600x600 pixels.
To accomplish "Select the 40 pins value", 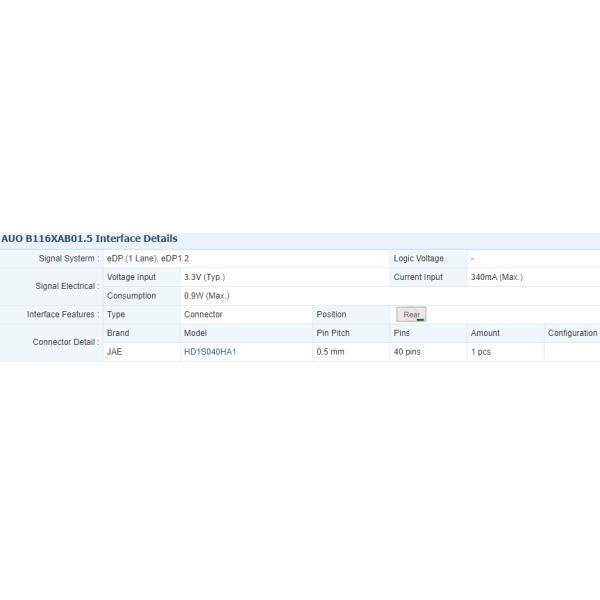I will (x=409, y=352).
